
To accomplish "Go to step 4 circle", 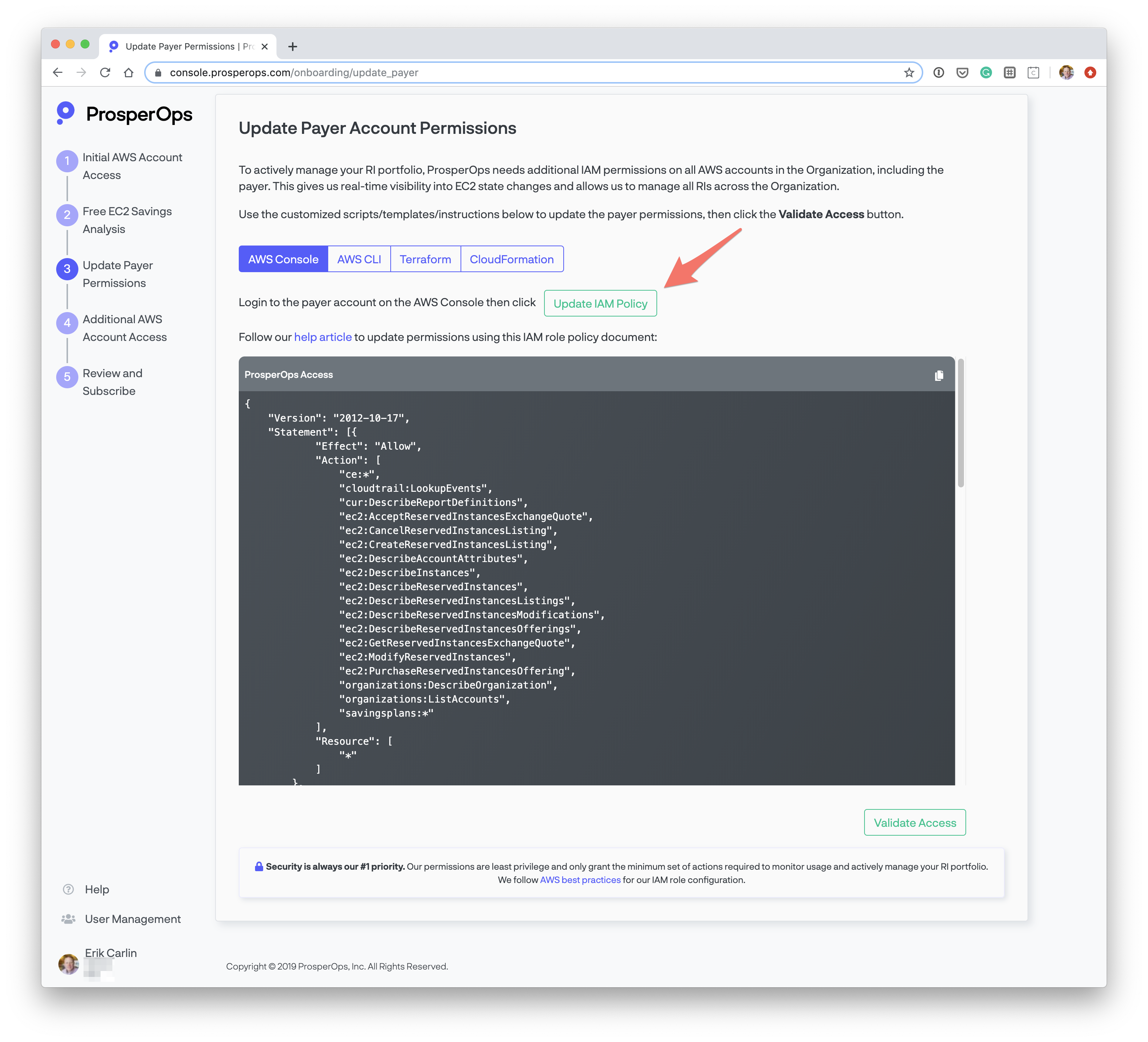I will coord(67,323).
